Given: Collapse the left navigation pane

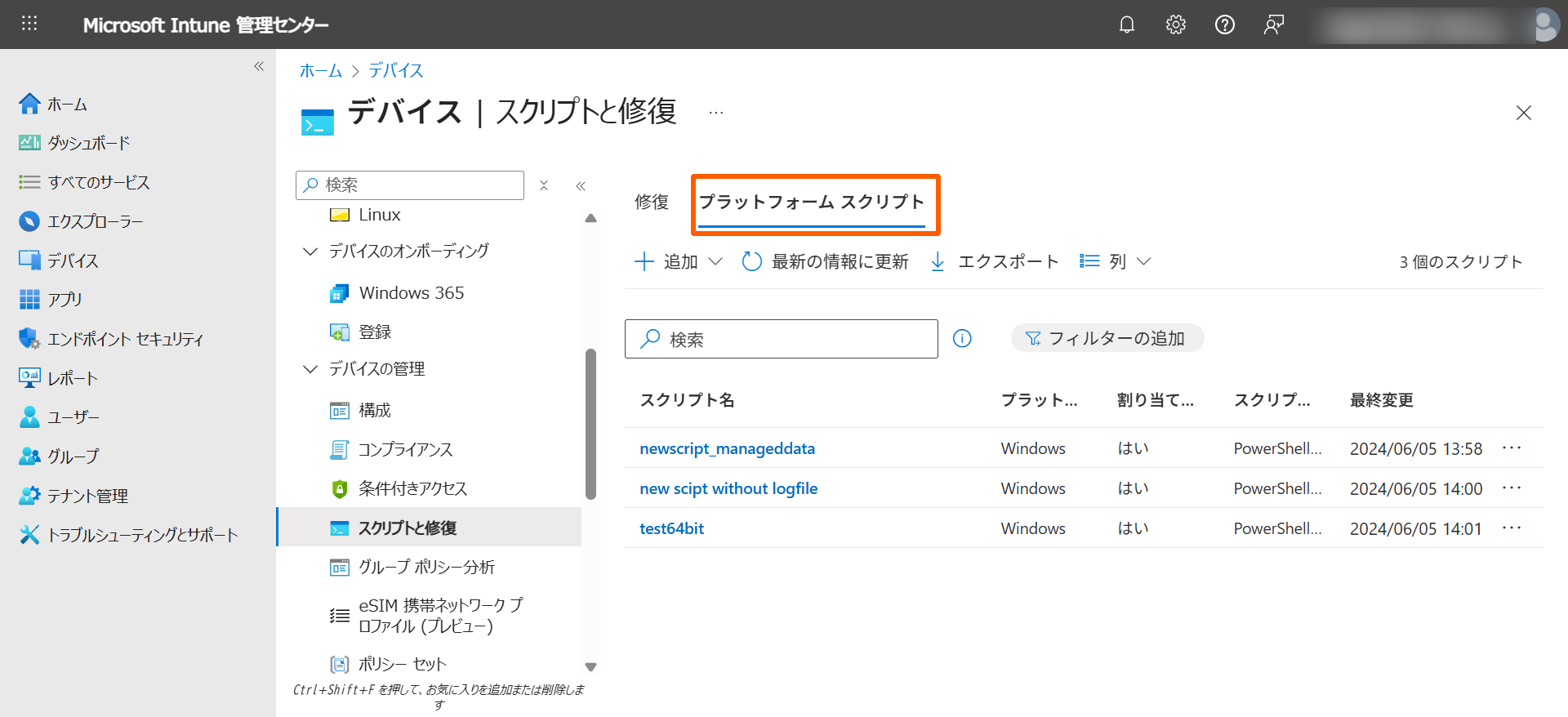Looking at the screenshot, I should [259, 66].
